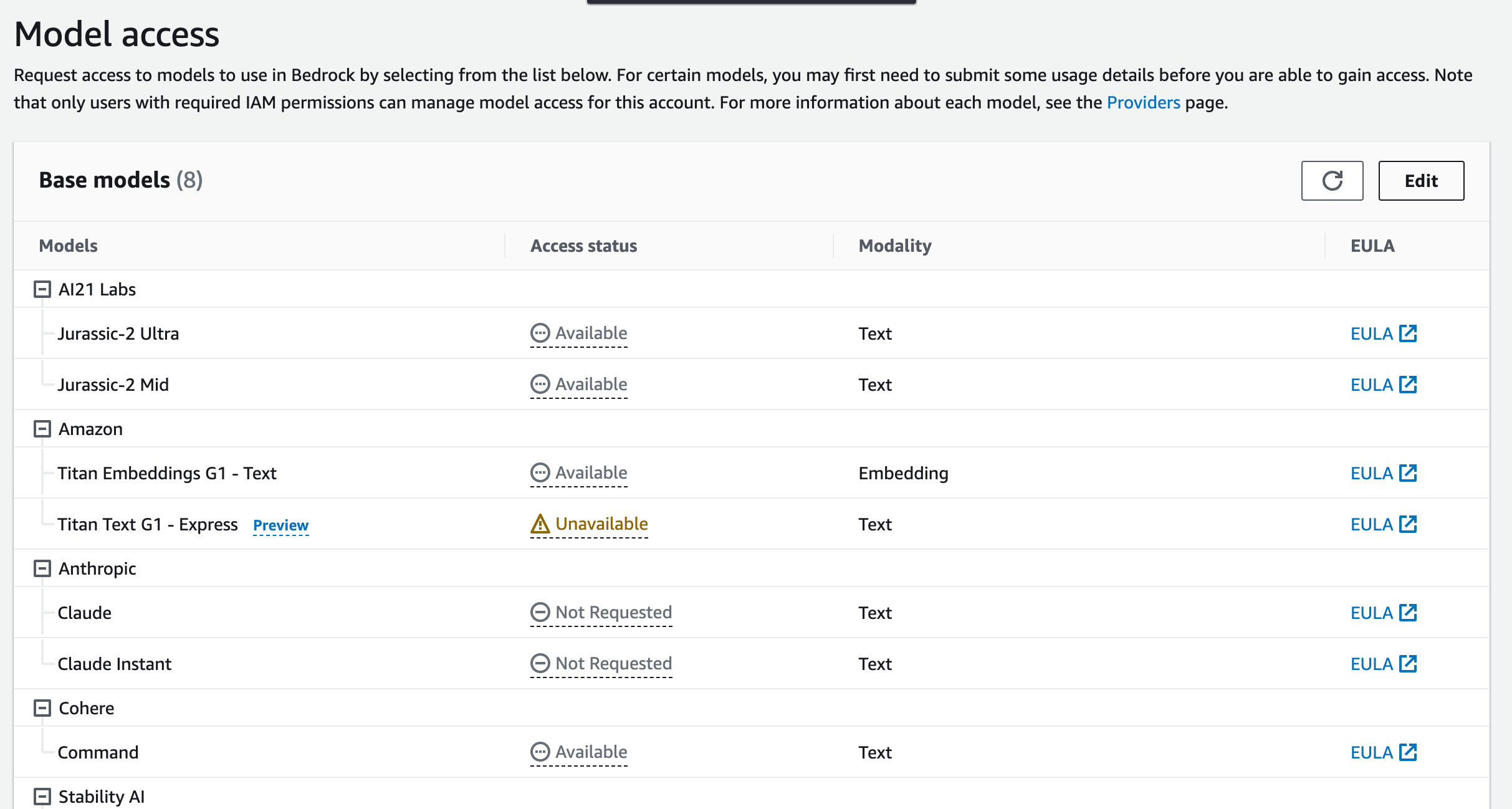Click Not Requested status for Claude

pyautogui.click(x=601, y=613)
